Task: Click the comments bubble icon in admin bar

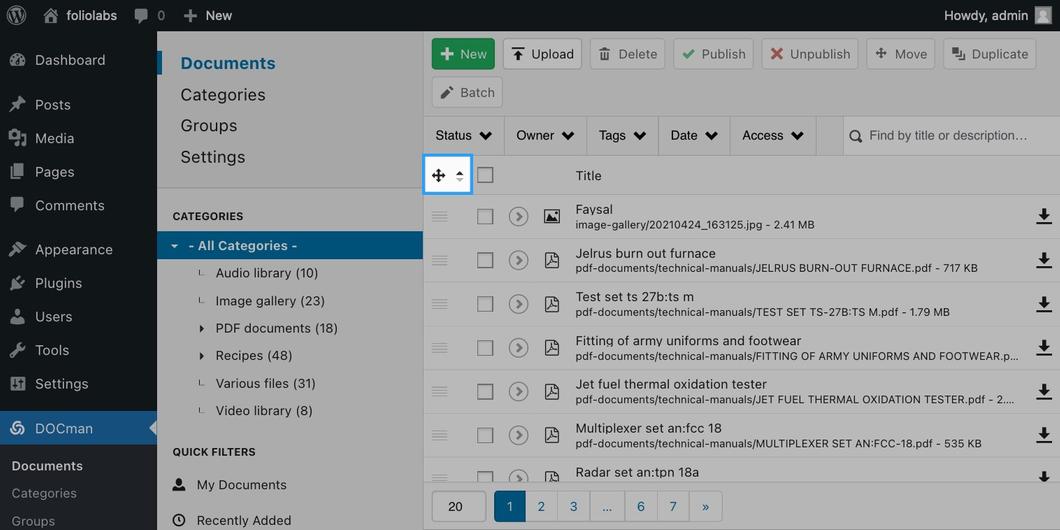Action: [x=141, y=16]
